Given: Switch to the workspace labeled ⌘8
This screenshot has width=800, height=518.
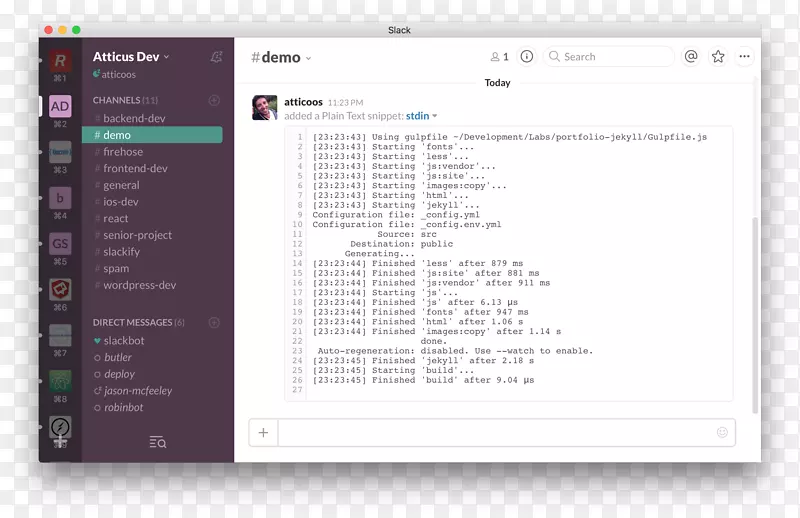Looking at the screenshot, I should click(x=60, y=381).
